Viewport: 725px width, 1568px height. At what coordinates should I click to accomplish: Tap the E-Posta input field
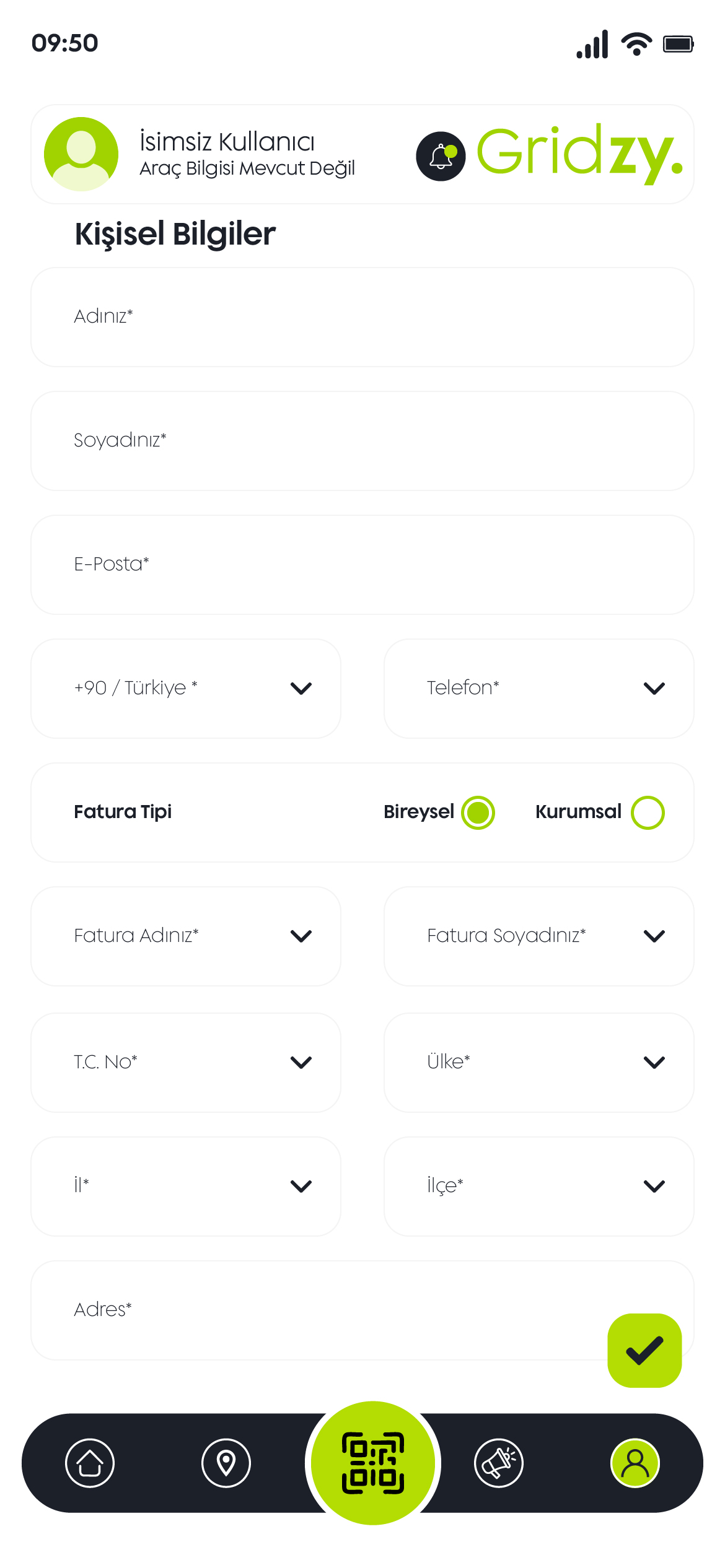coord(362,565)
